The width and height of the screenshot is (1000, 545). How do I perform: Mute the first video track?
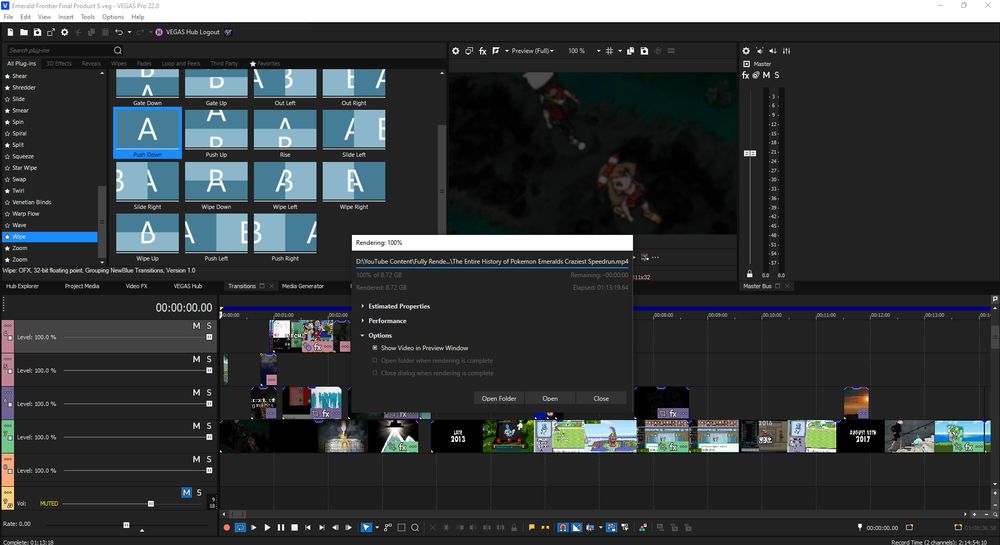196,326
